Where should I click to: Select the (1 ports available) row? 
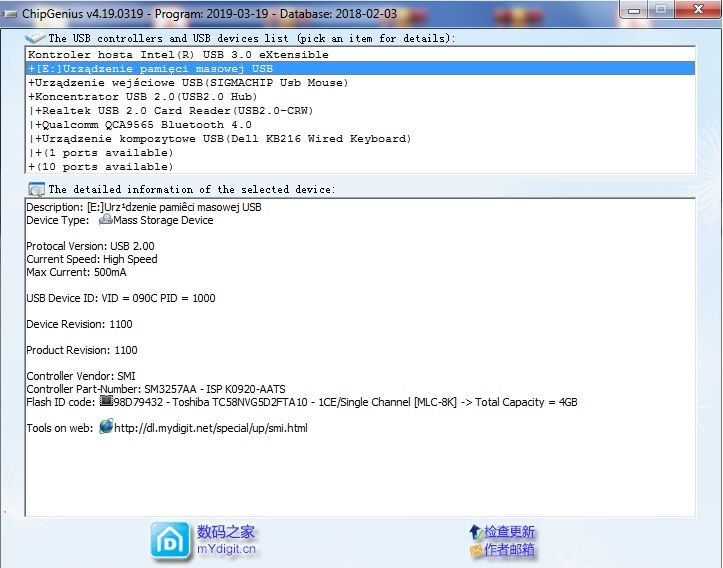360,153
